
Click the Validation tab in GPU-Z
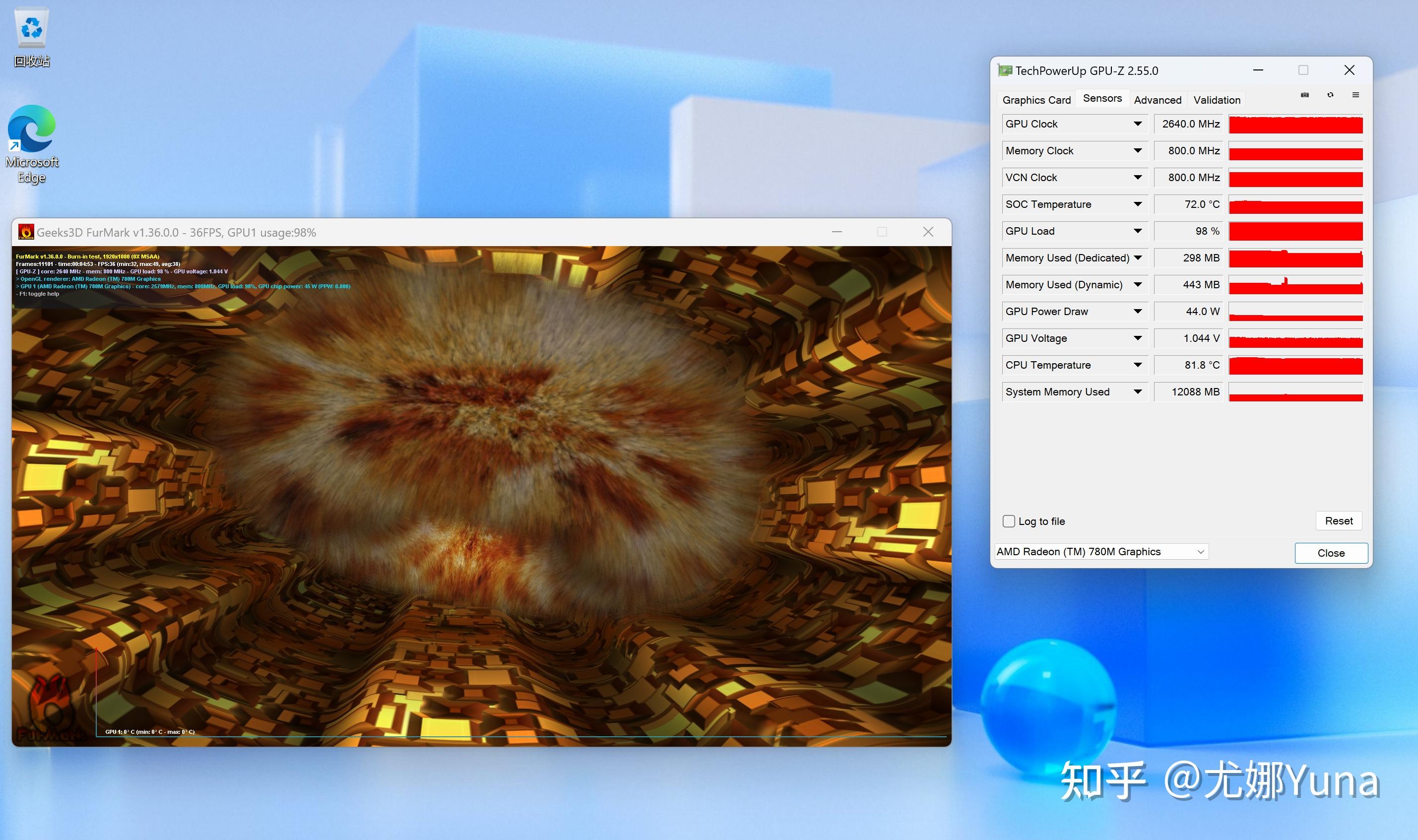[1216, 100]
